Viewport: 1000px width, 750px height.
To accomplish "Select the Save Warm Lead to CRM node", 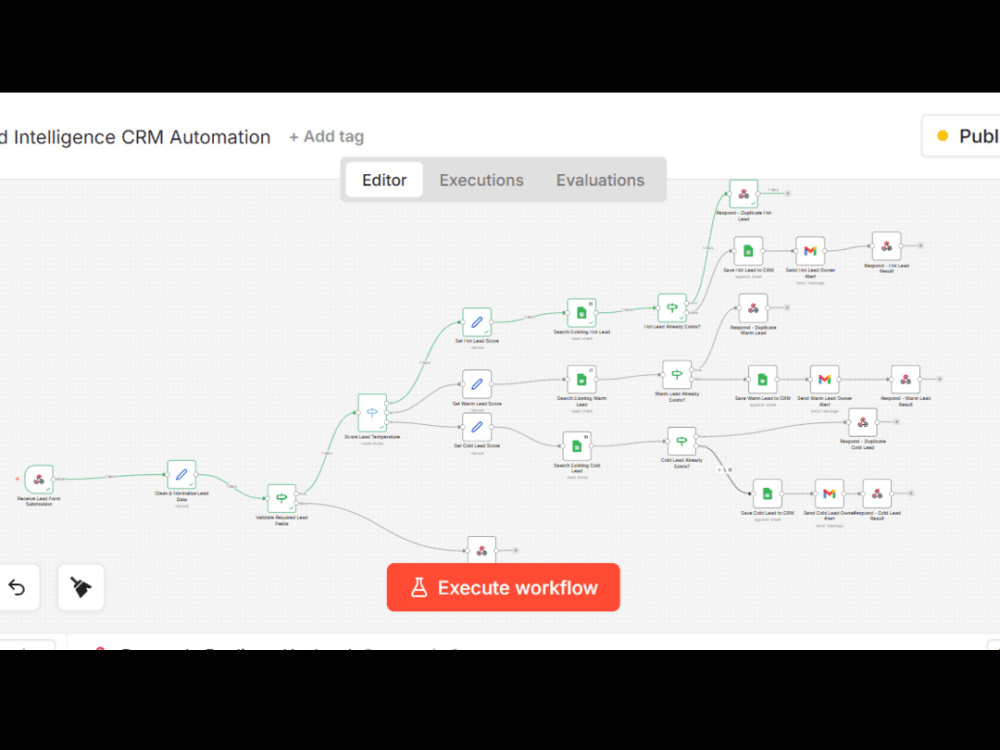I will 763,379.
